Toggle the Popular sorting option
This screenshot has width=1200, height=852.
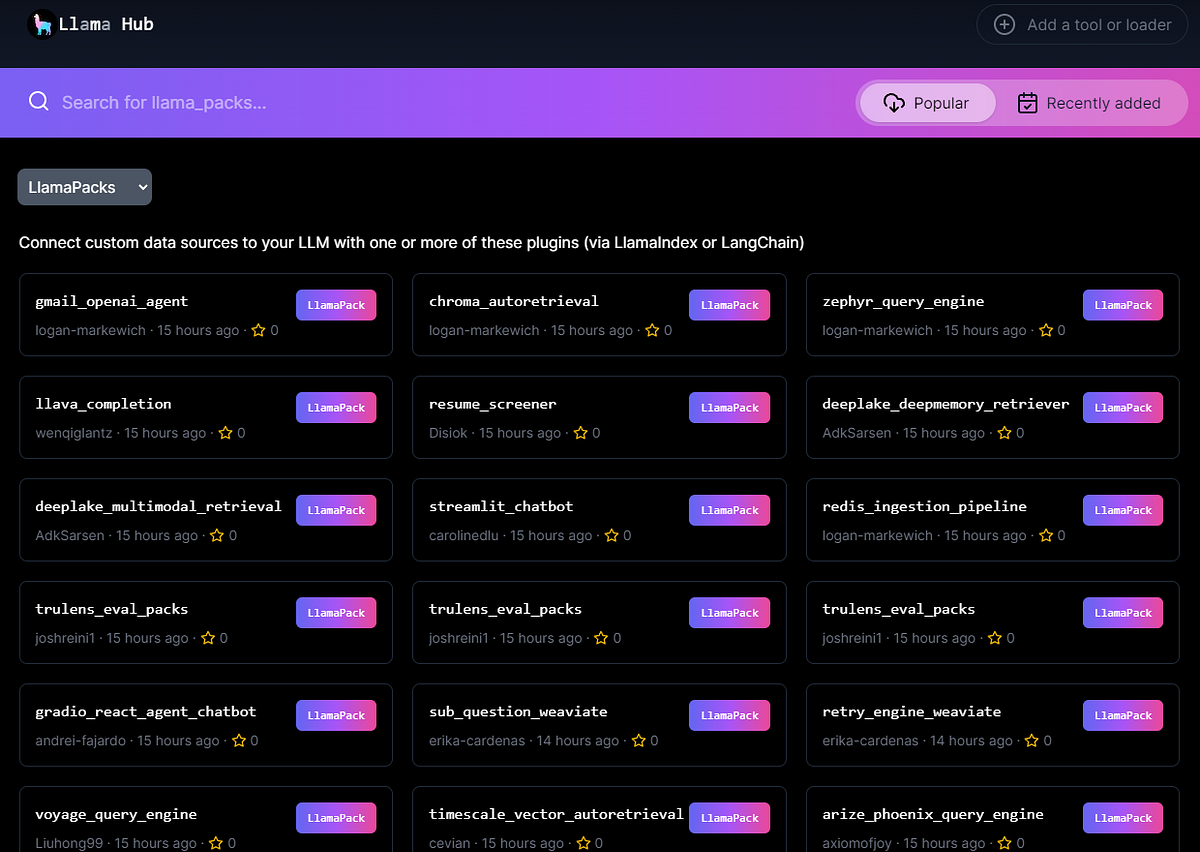point(926,102)
